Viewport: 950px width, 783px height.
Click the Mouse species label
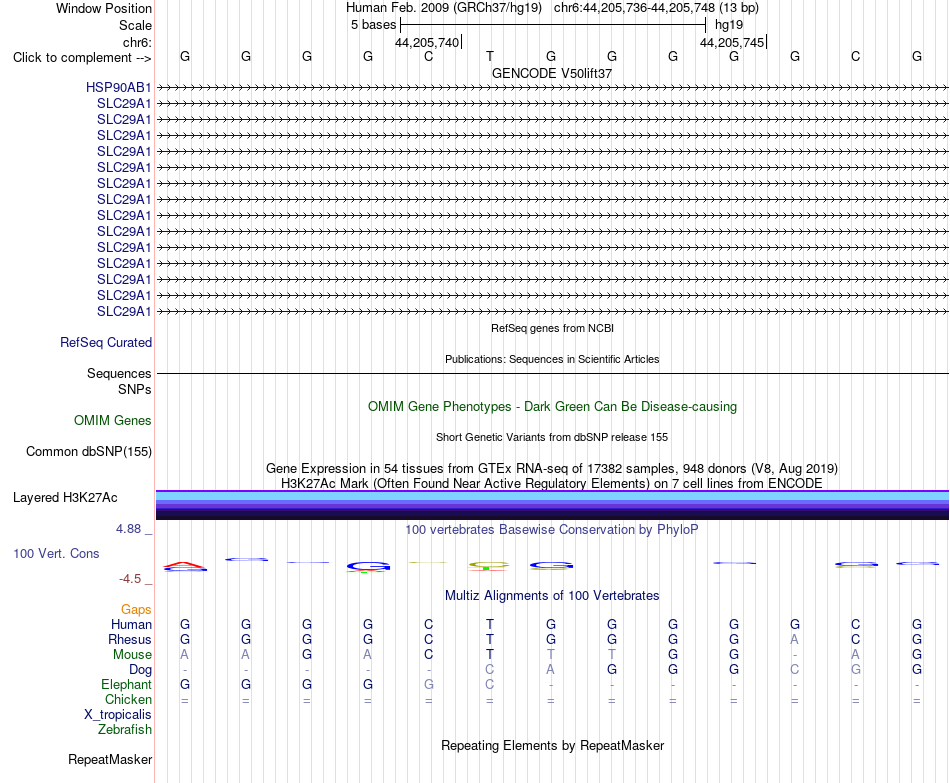(132, 655)
